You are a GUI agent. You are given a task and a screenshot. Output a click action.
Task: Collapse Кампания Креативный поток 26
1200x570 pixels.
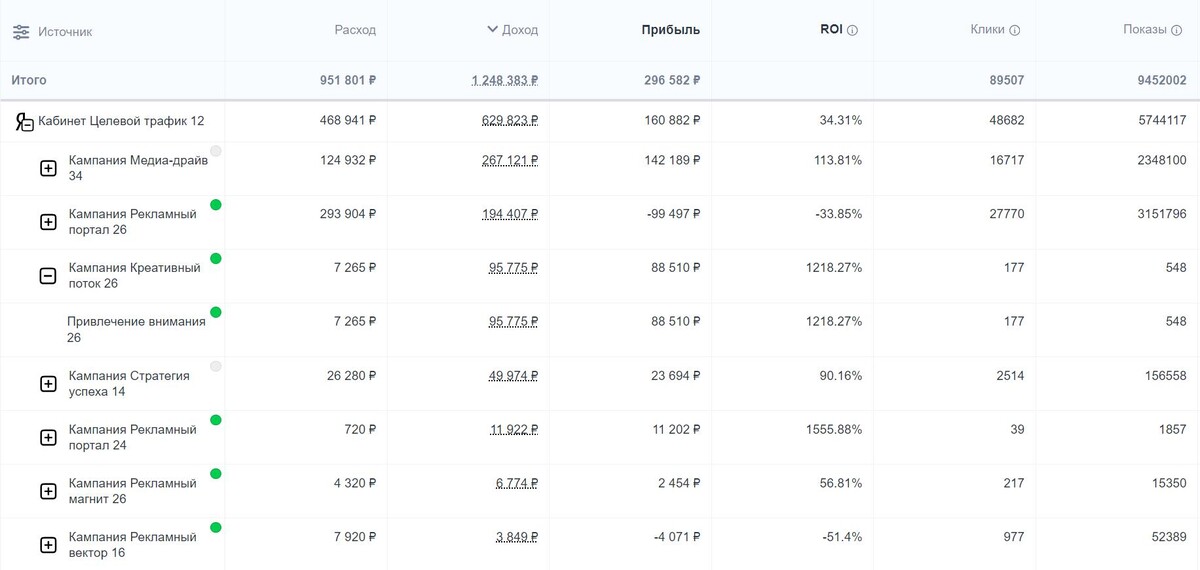click(x=48, y=276)
